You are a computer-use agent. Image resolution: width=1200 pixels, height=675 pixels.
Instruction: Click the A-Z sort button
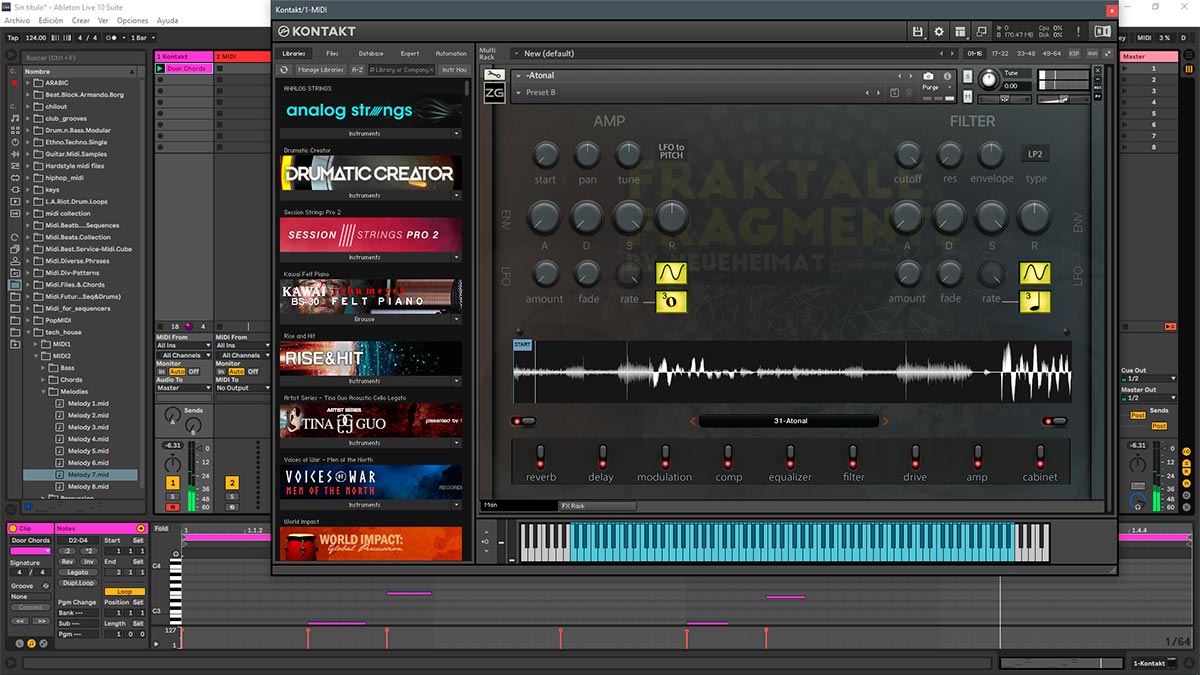coord(357,70)
